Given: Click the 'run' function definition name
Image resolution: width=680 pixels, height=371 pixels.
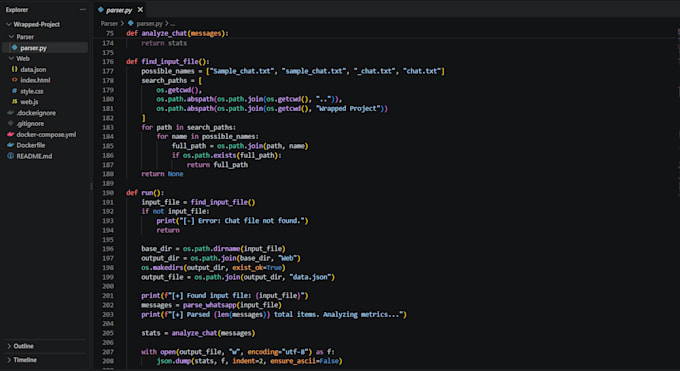Looking at the screenshot, I should tap(147, 193).
